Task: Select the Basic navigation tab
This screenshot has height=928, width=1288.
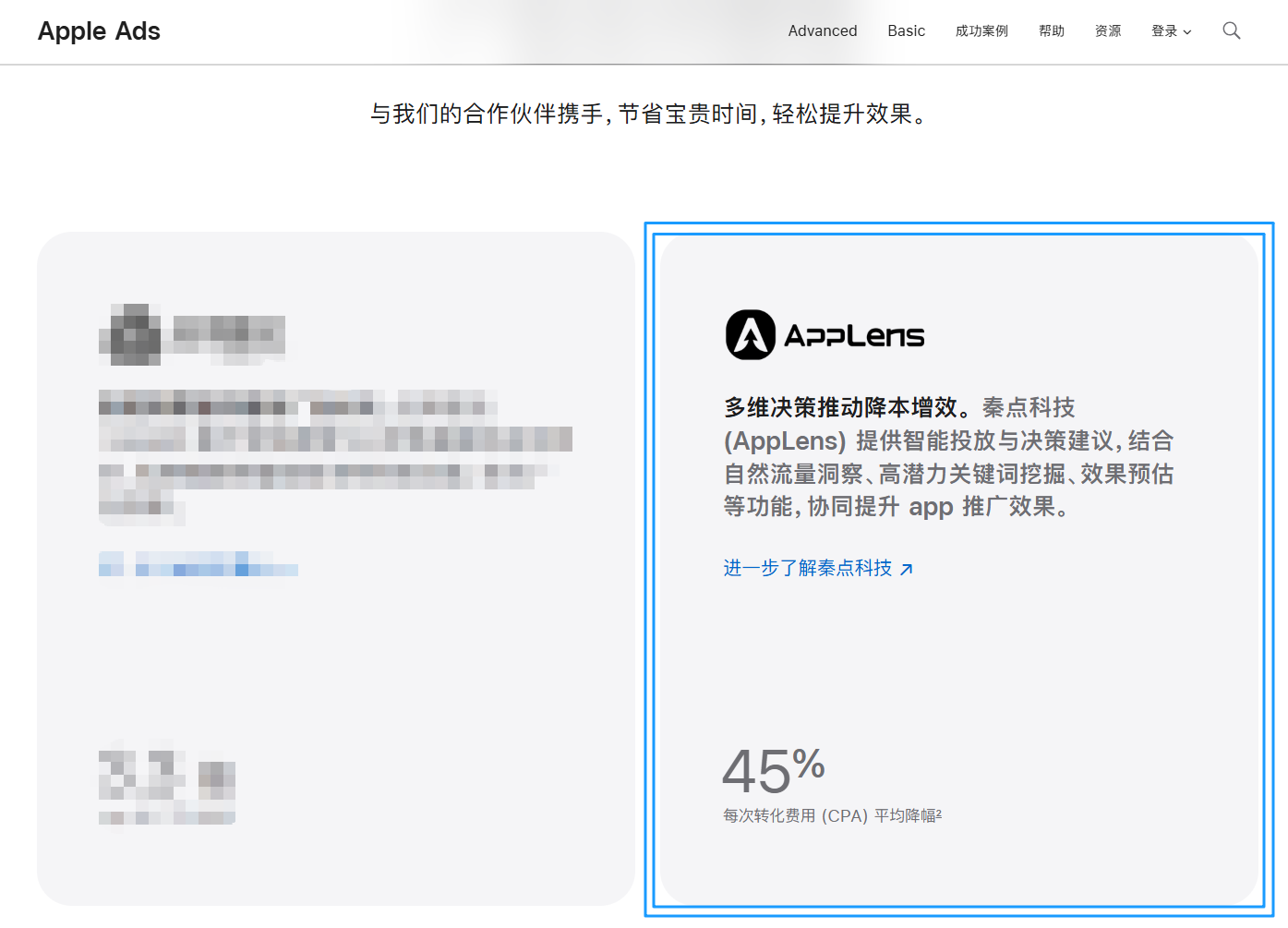Action: (x=906, y=30)
